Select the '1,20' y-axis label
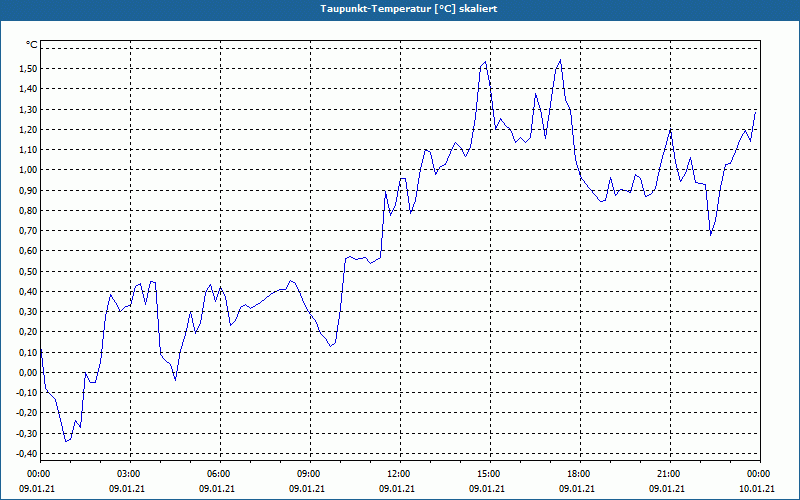Screen dimensions: 800x500 click(x=29, y=129)
